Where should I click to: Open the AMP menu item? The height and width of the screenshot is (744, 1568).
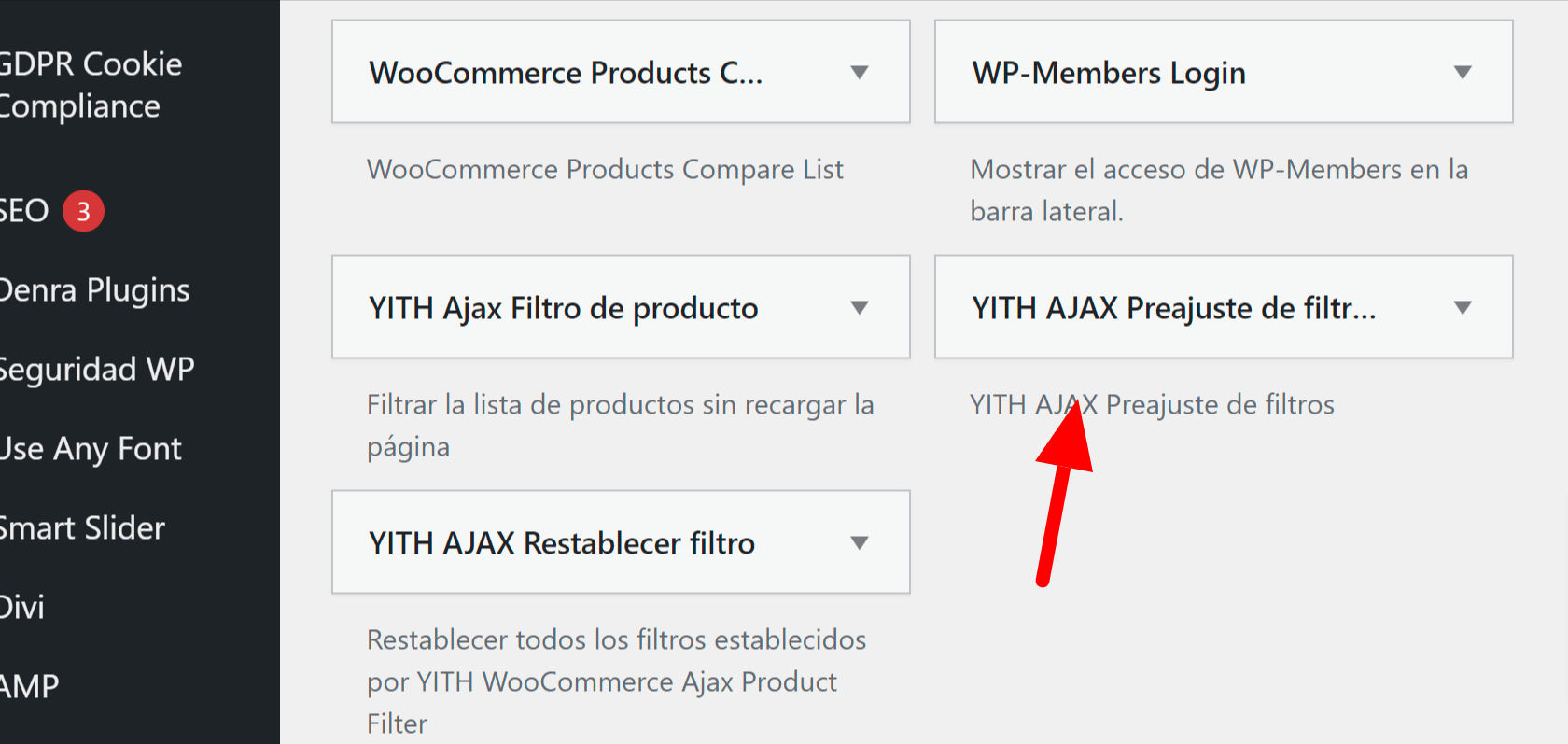pyautogui.click(x=29, y=687)
